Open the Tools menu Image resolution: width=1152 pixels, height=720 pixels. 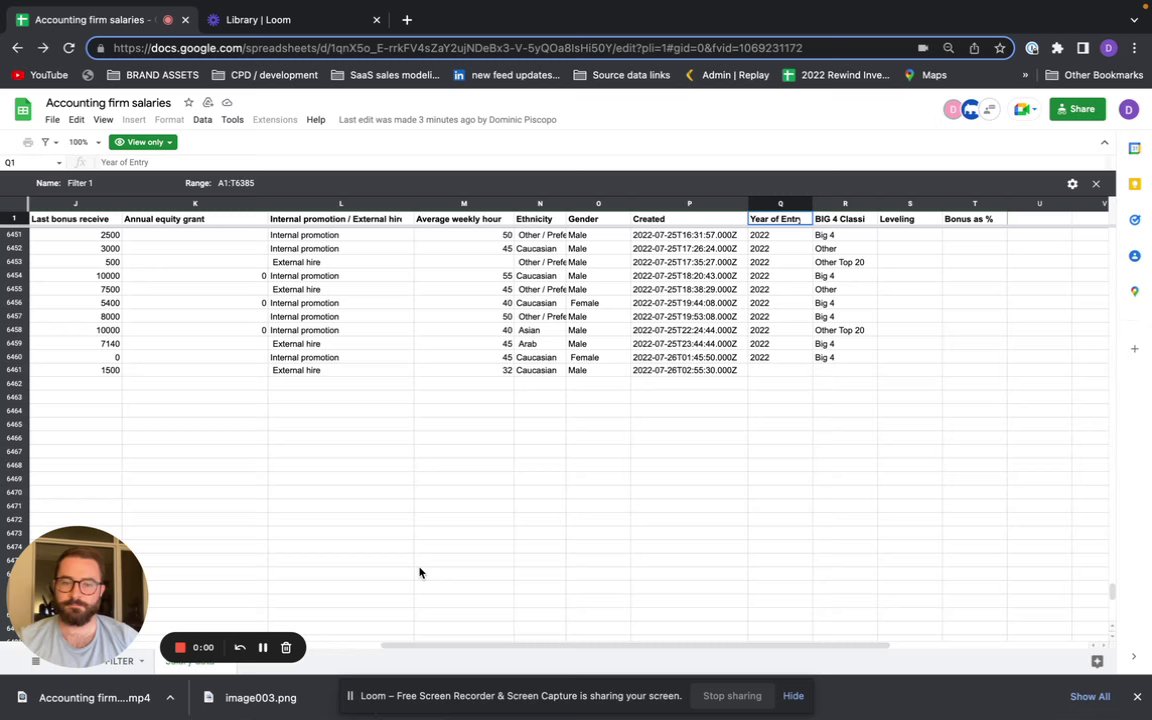pyautogui.click(x=232, y=120)
